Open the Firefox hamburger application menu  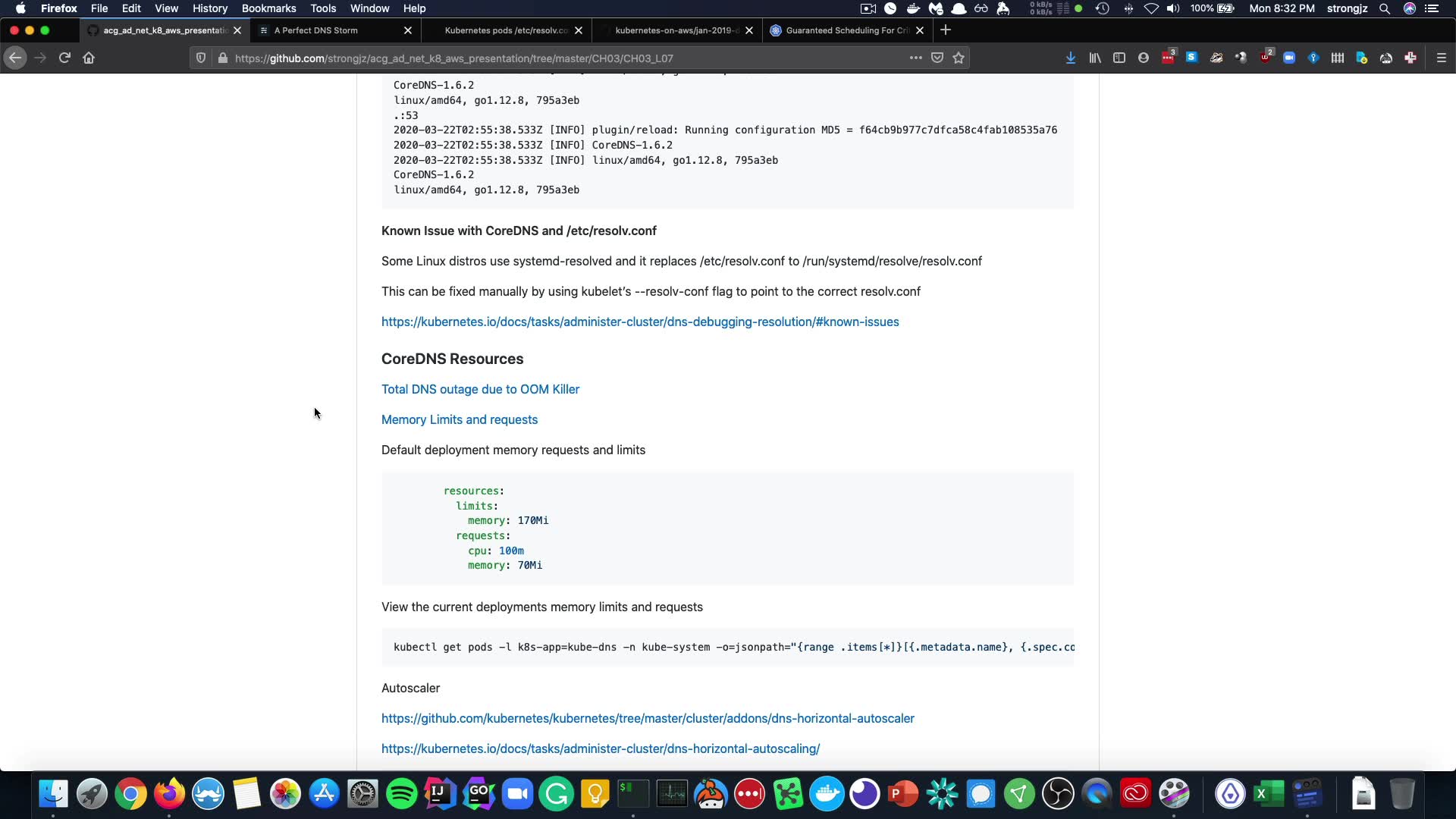coord(1441,58)
